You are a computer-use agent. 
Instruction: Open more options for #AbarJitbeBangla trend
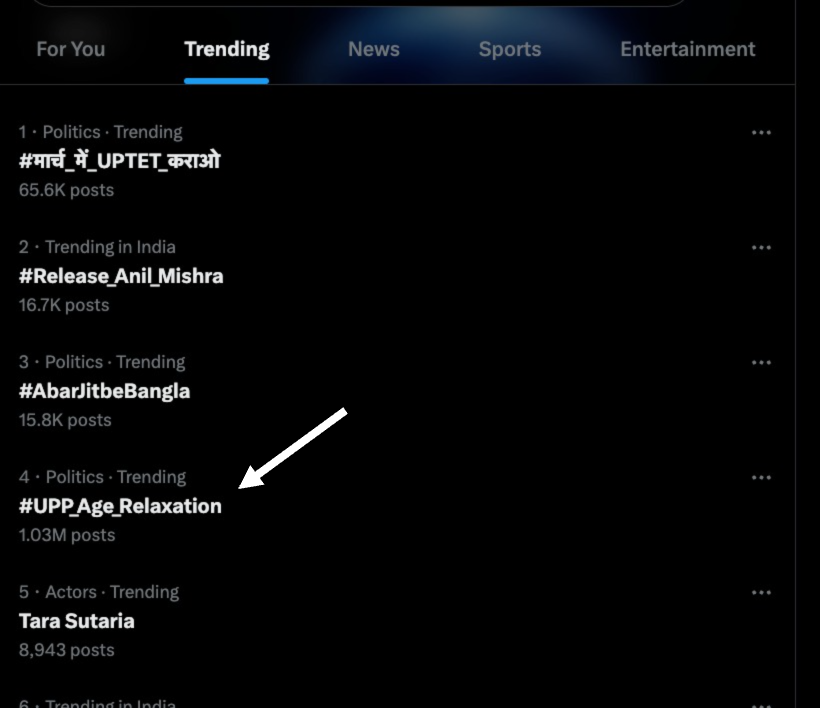[761, 363]
